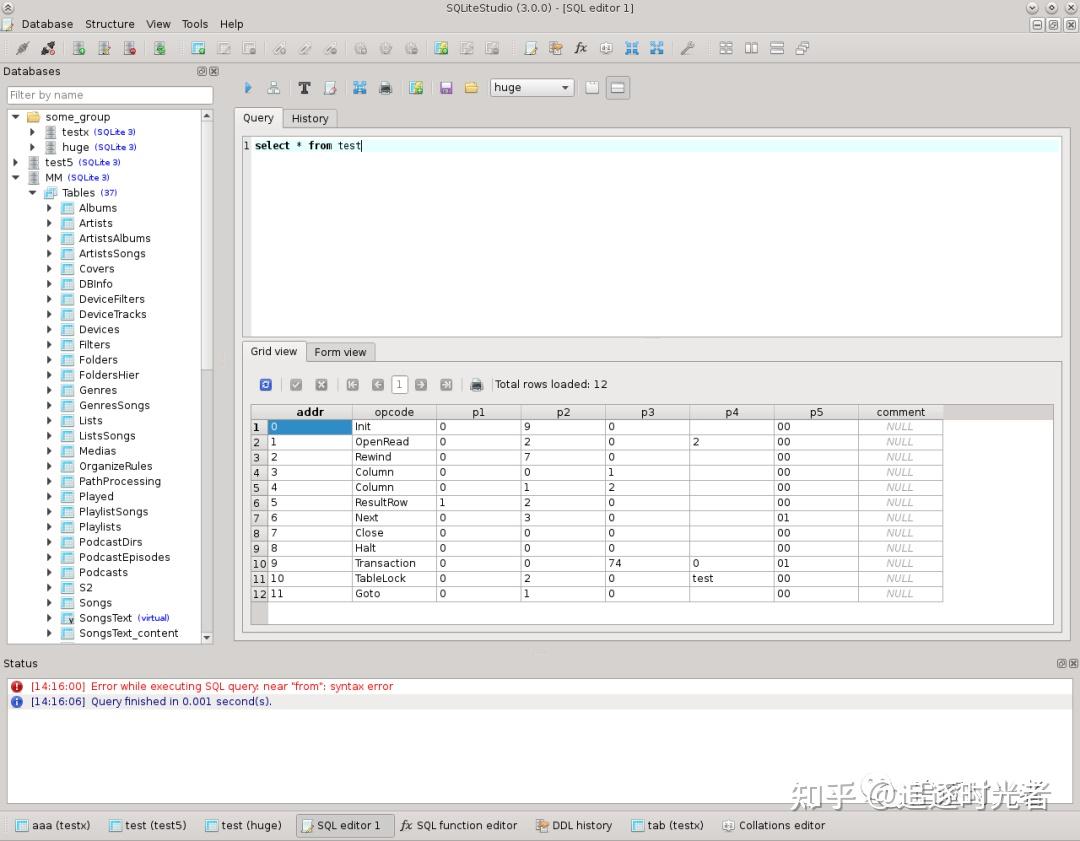Open the SQL function editor fx toolbar icon
This screenshot has height=841, width=1080.
coord(580,48)
